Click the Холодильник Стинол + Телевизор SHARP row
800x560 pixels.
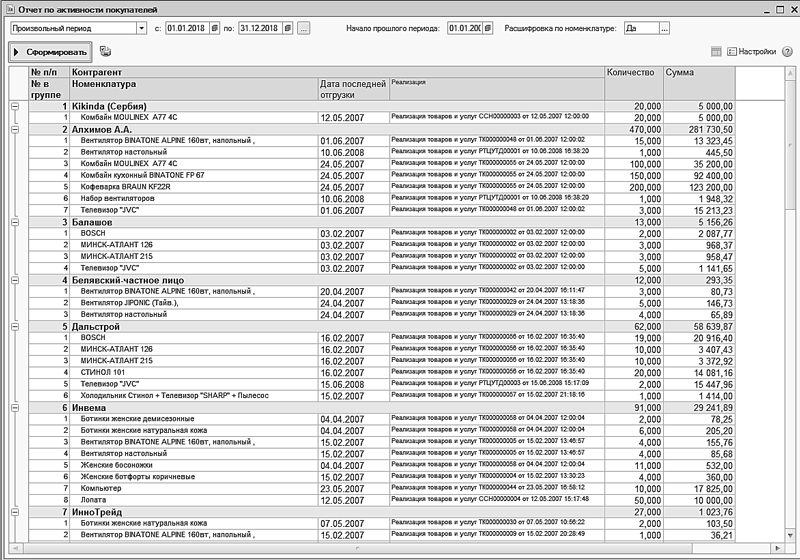pyautogui.click(x=382, y=396)
